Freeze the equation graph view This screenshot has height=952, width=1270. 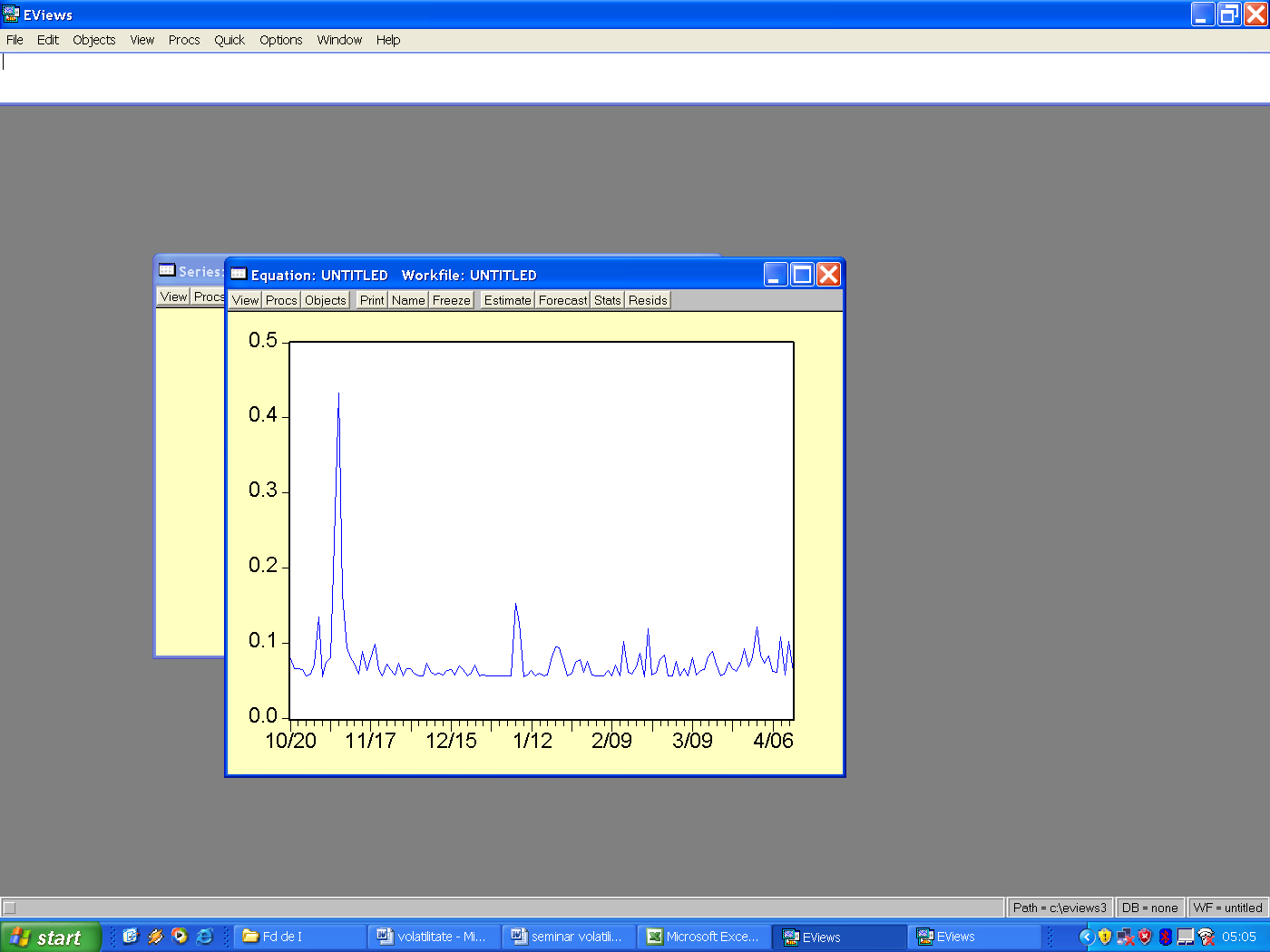point(452,300)
